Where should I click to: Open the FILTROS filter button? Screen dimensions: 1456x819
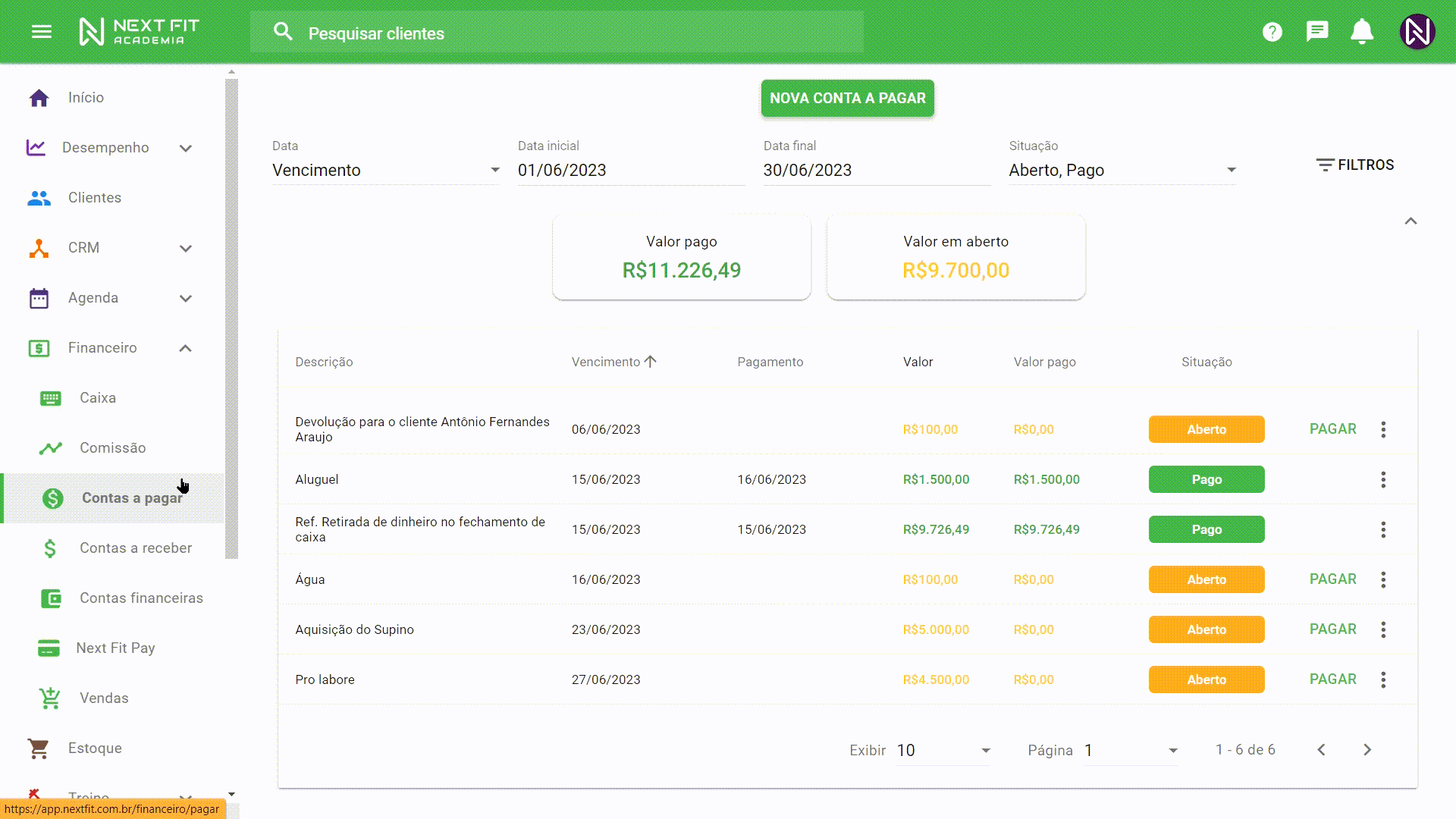pyautogui.click(x=1355, y=165)
